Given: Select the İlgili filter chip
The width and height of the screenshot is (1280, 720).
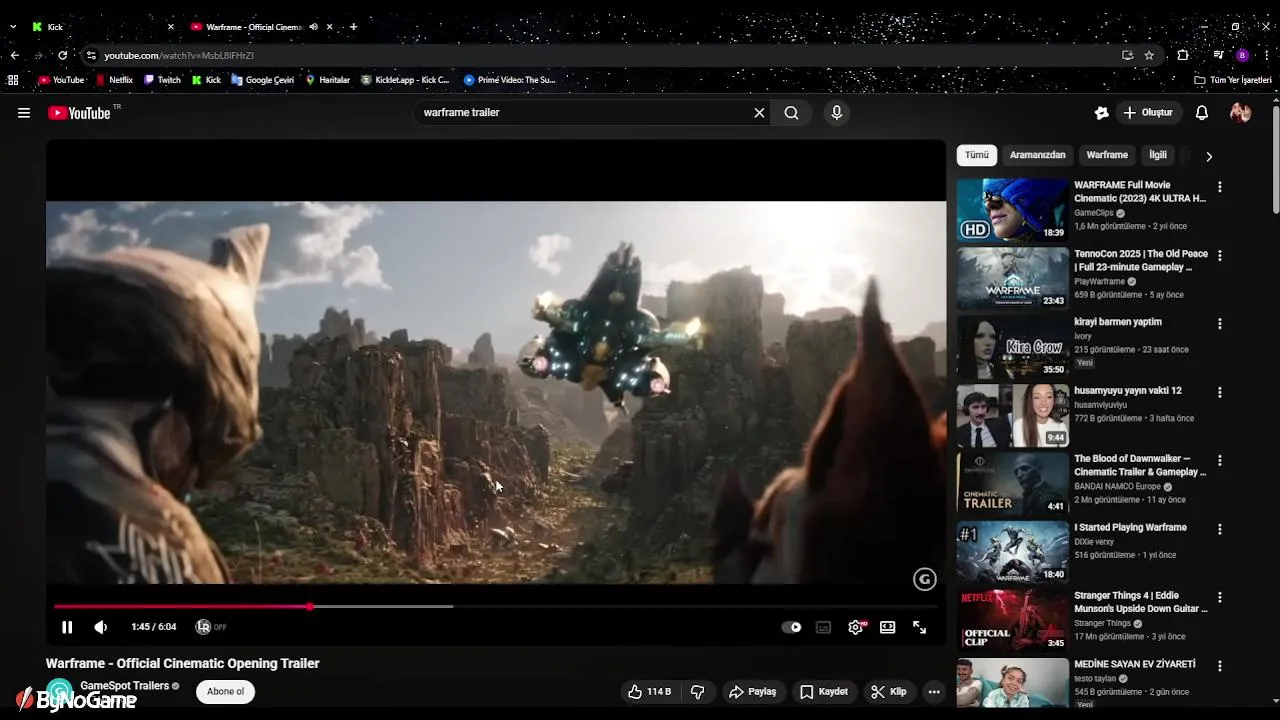Looking at the screenshot, I should pyautogui.click(x=1158, y=155).
